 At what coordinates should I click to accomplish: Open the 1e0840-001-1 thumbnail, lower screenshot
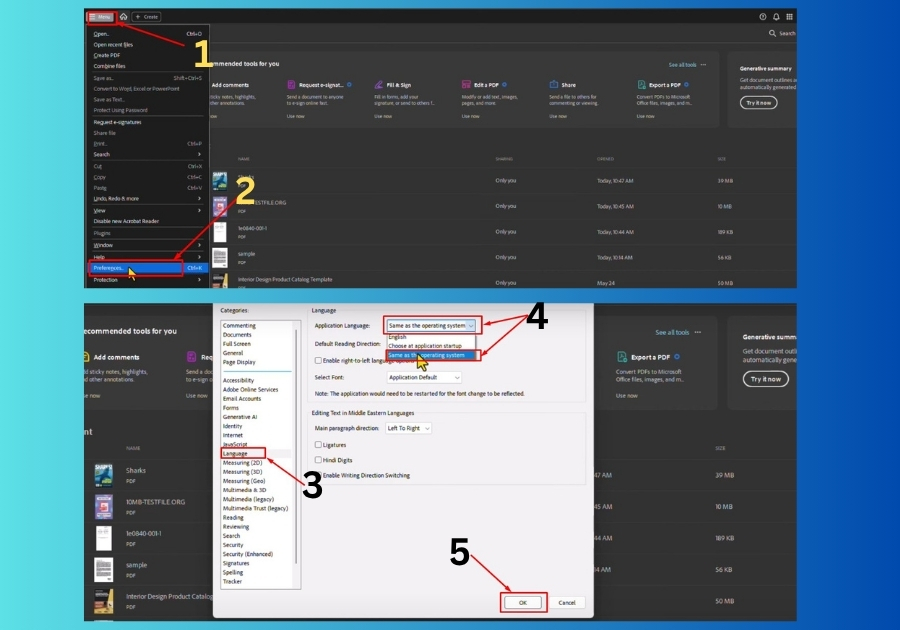click(x=103, y=538)
